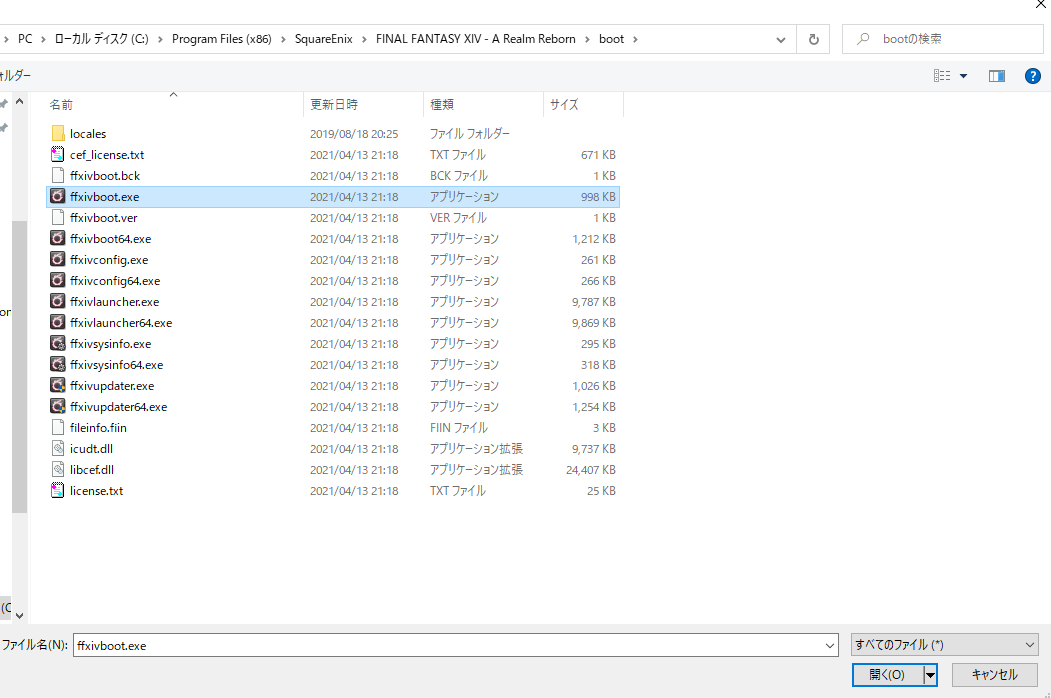The image size is (1051, 698).
Task: Go to the PC breadcrumb
Action: tap(25, 39)
